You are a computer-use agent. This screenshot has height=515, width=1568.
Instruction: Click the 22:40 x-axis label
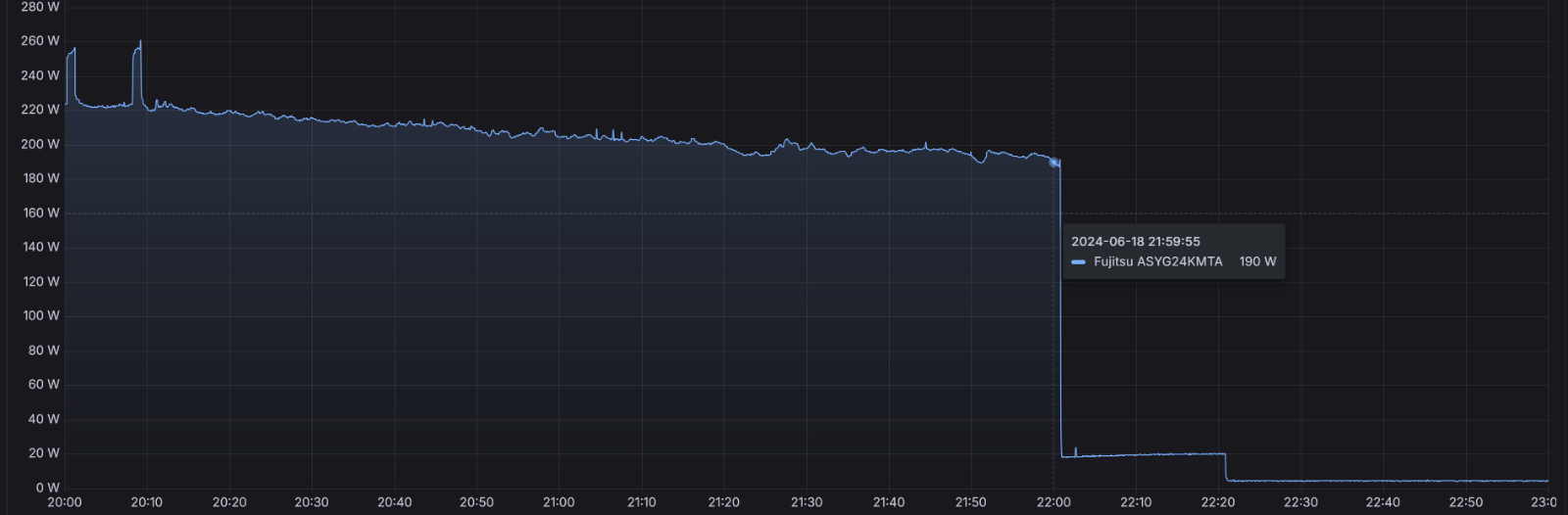point(1383,502)
